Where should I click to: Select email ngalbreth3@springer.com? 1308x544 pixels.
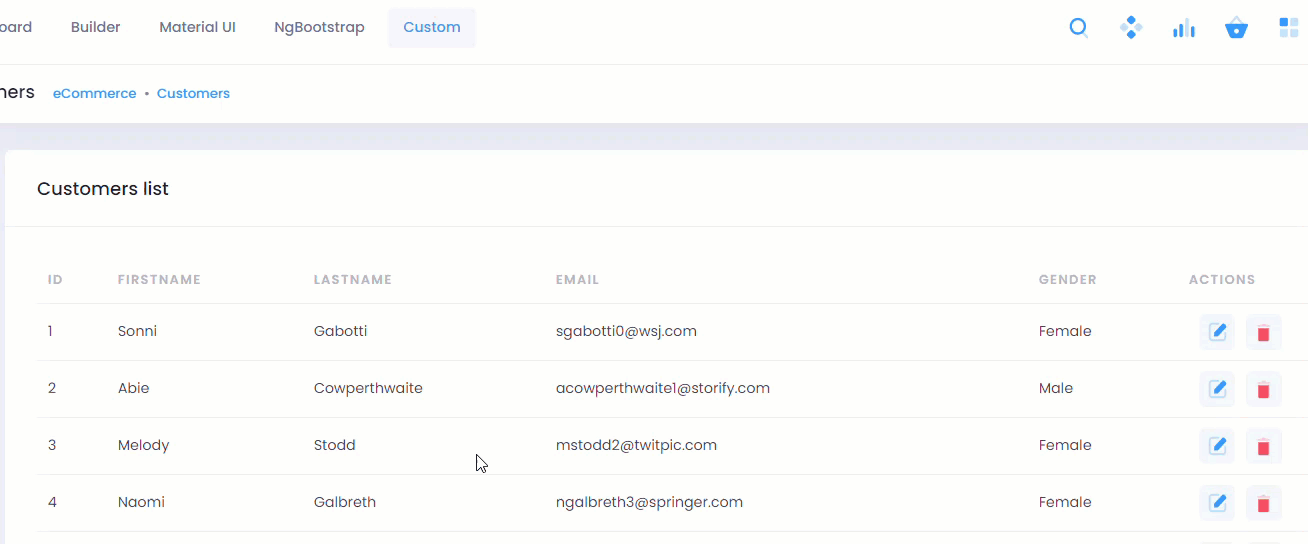(649, 502)
